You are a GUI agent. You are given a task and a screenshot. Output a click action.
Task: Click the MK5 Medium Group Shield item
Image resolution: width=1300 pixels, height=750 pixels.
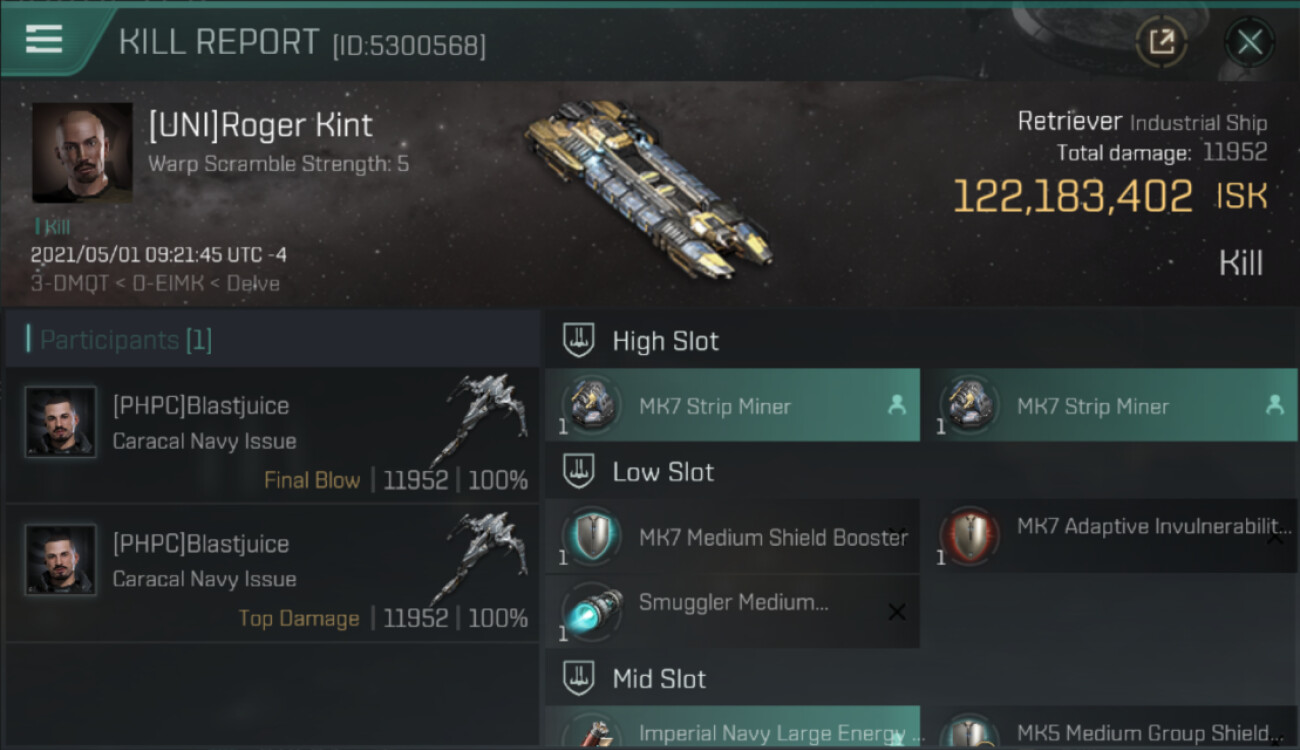point(1110,730)
